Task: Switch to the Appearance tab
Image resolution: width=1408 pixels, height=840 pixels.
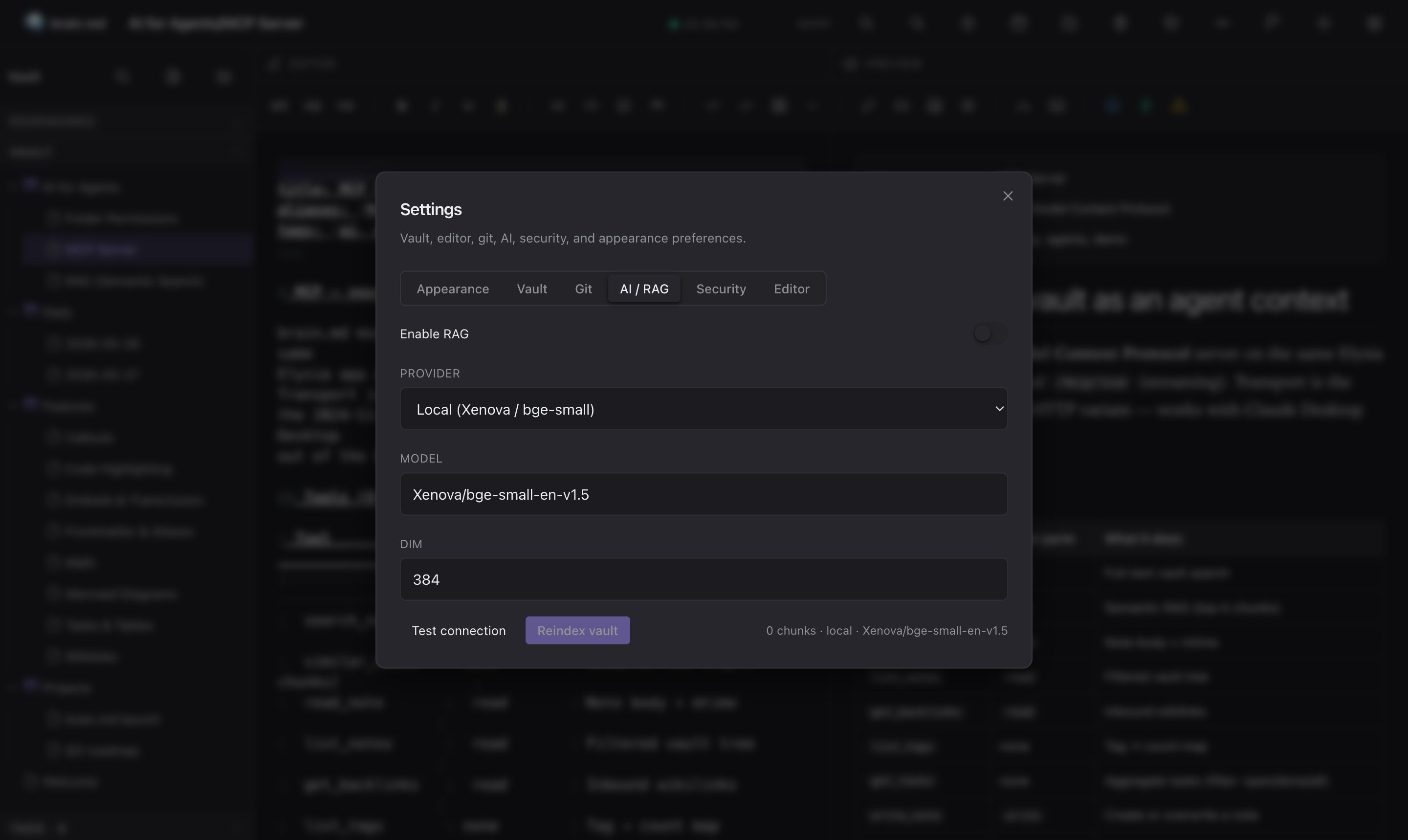Action: click(453, 288)
